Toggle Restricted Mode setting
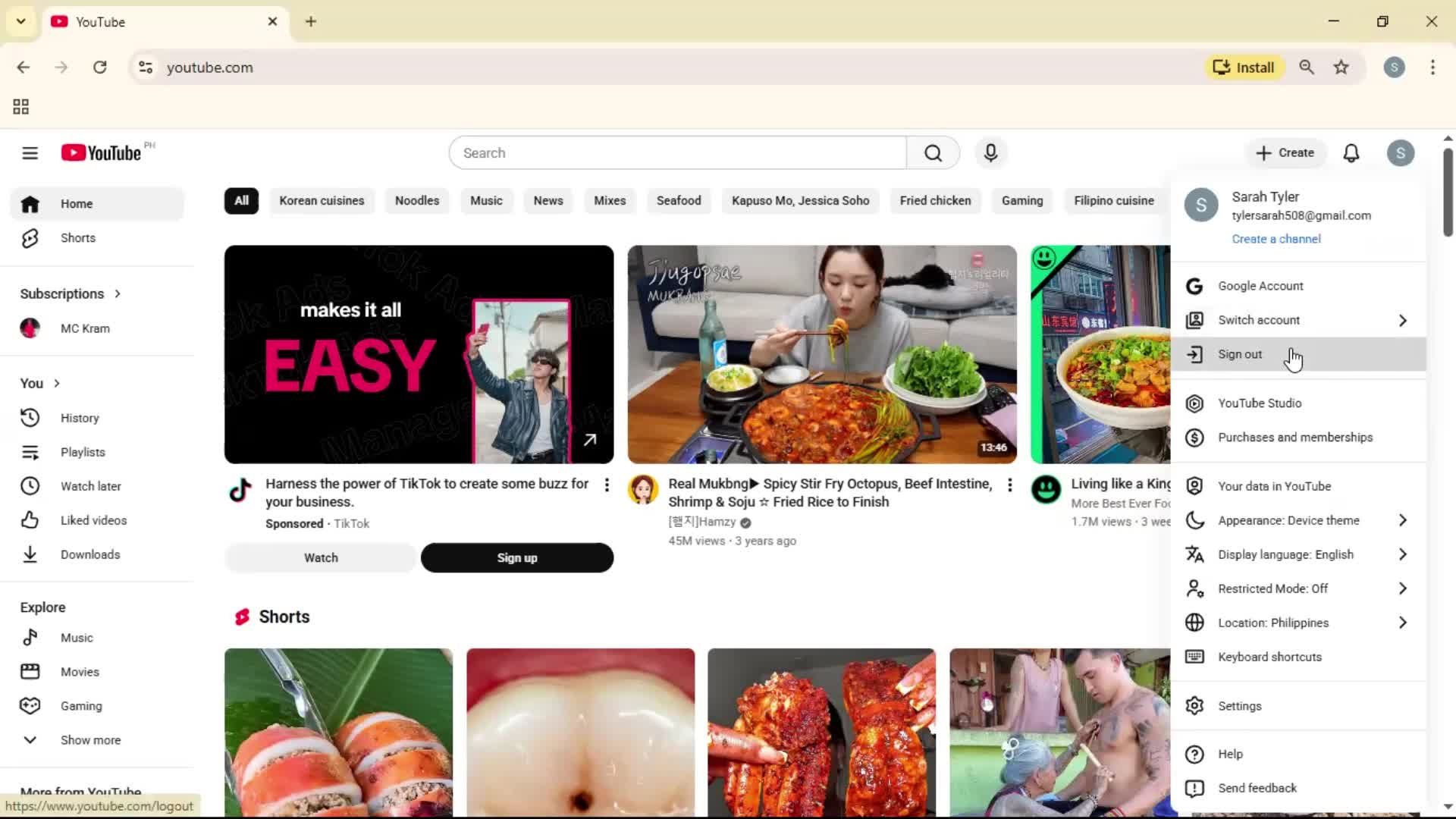This screenshot has height=819, width=1456. pyautogui.click(x=1272, y=588)
